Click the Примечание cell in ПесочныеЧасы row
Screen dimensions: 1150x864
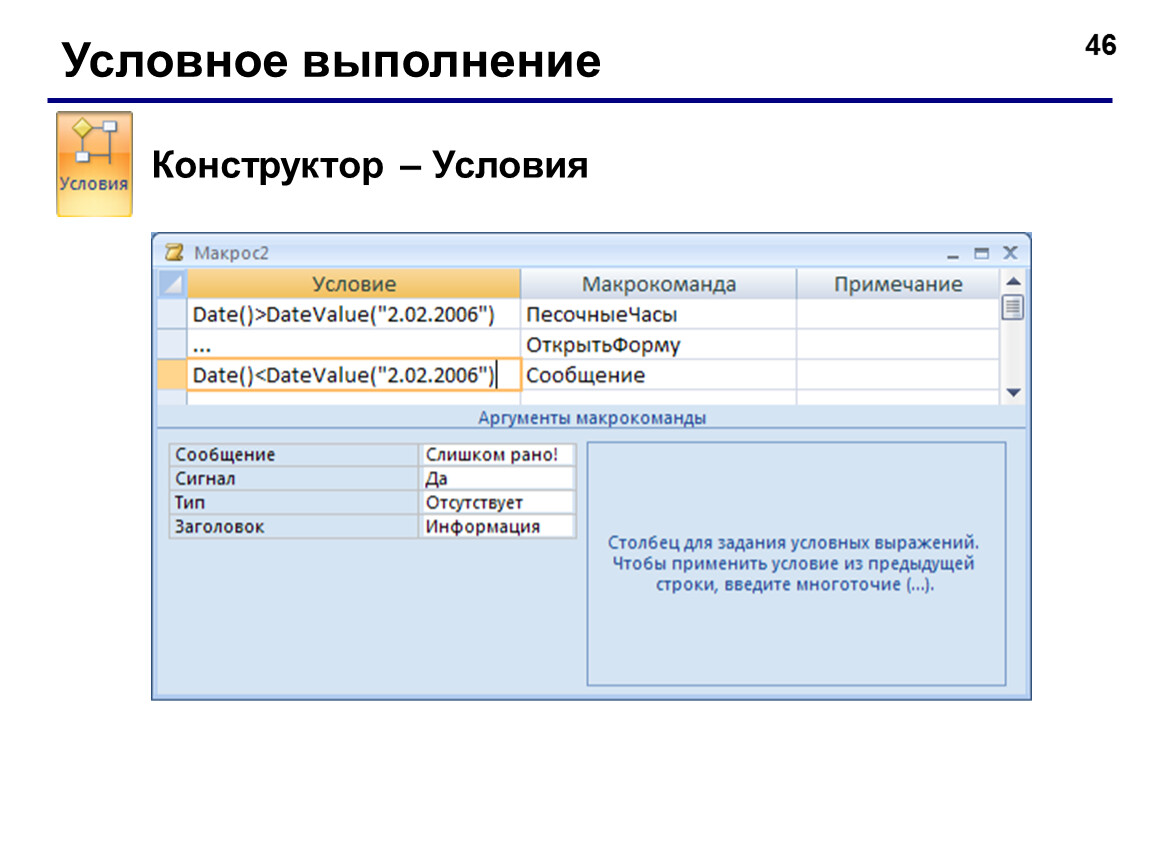(898, 314)
